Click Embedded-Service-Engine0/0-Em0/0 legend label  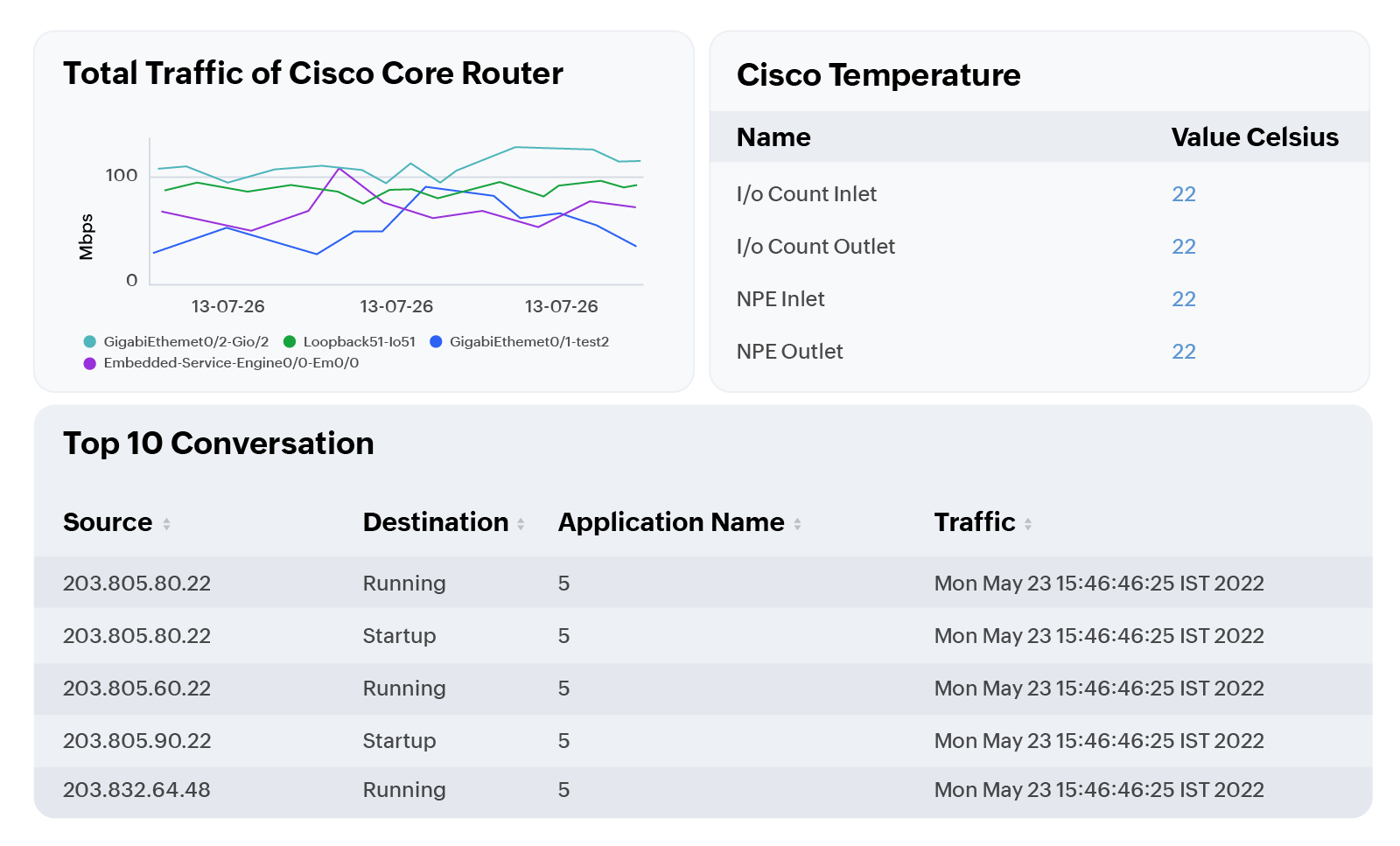[x=231, y=363]
